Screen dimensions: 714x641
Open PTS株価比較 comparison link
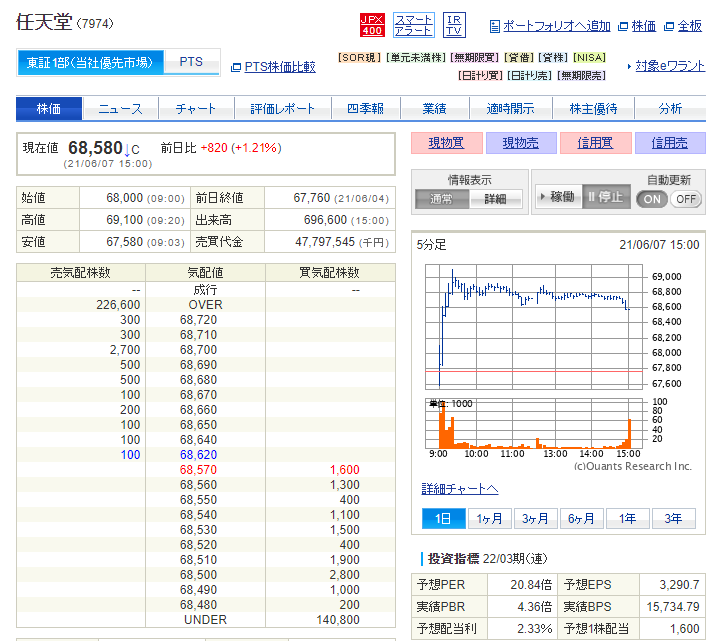click(280, 67)
